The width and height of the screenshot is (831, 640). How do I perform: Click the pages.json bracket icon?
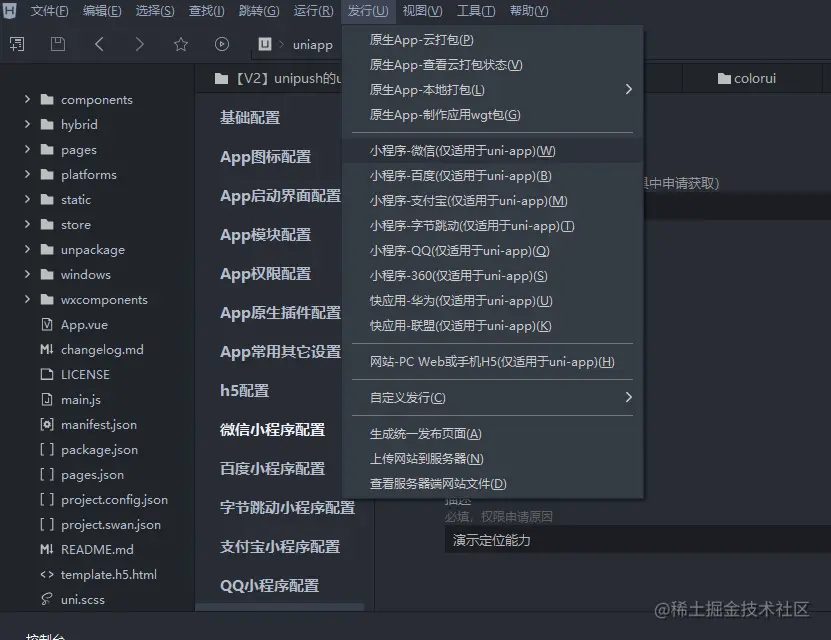tap(47, 474)
